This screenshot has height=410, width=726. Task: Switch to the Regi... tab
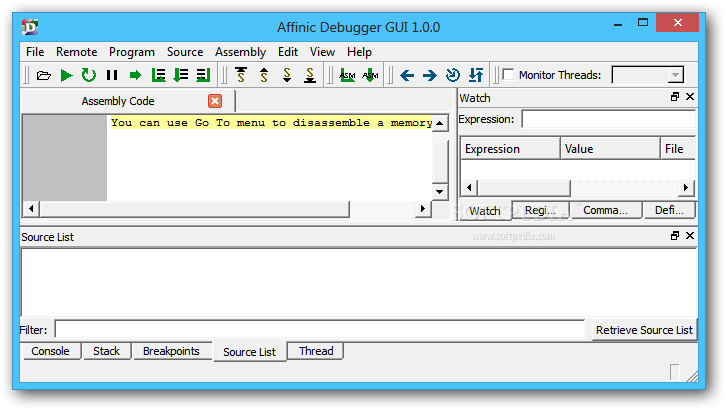coord(540,210)
